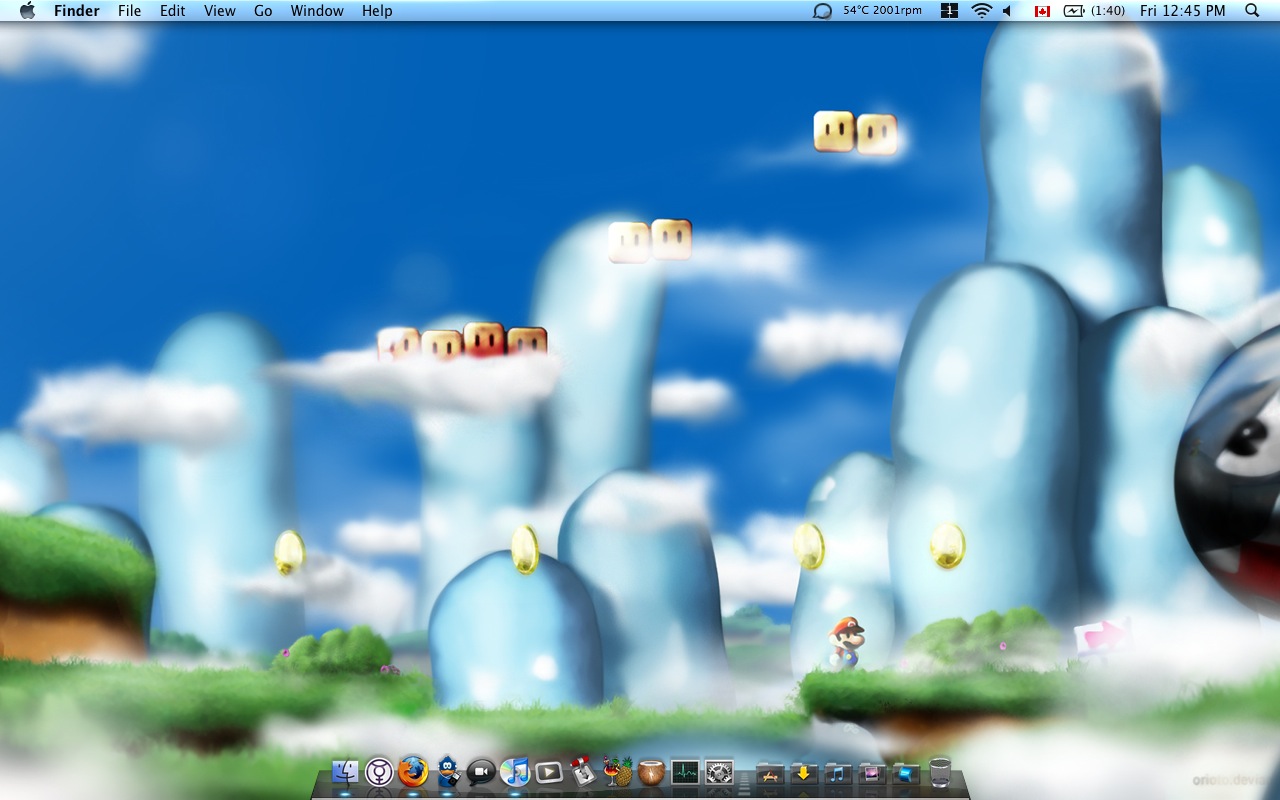Open the Pictures folder stack
Viewport: 1280px width, 800px height.
tap(872, 773)
